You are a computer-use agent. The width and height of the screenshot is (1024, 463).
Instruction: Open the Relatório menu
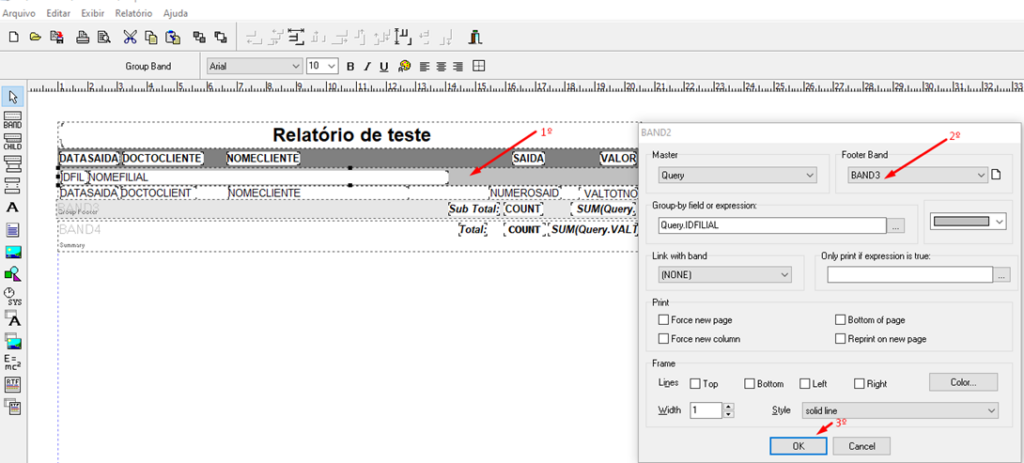pos(134,14)
